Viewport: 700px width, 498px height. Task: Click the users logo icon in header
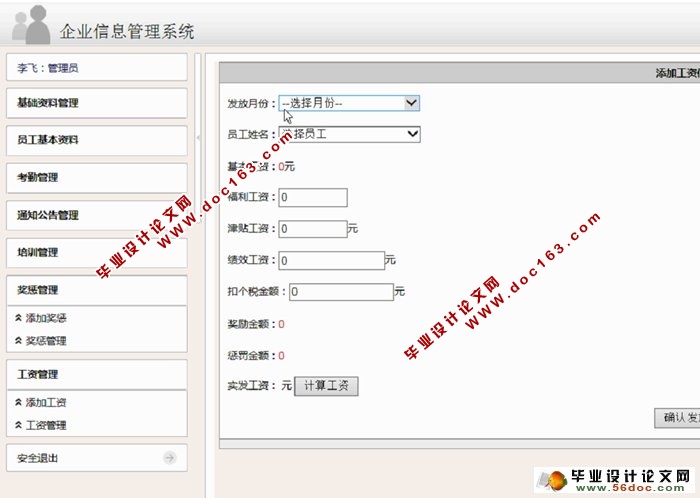[31, 25]
